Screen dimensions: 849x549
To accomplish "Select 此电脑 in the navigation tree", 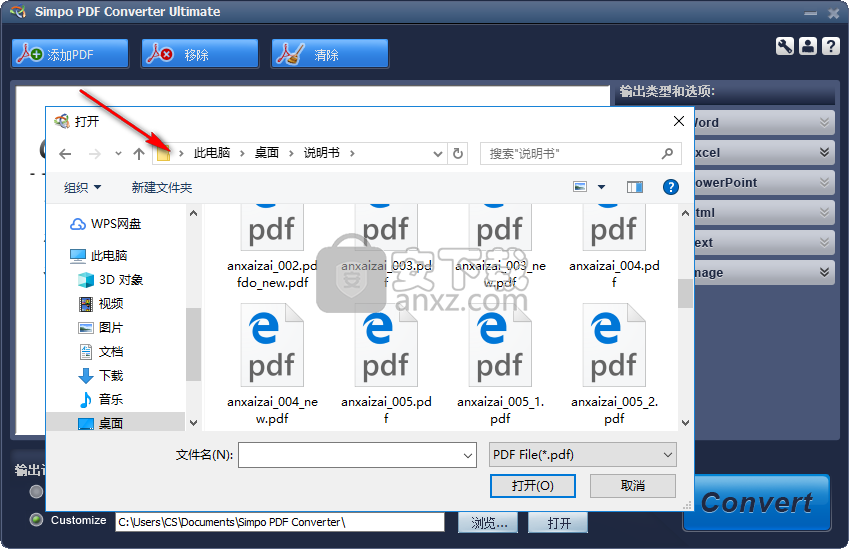I will (x=99, y=256).
